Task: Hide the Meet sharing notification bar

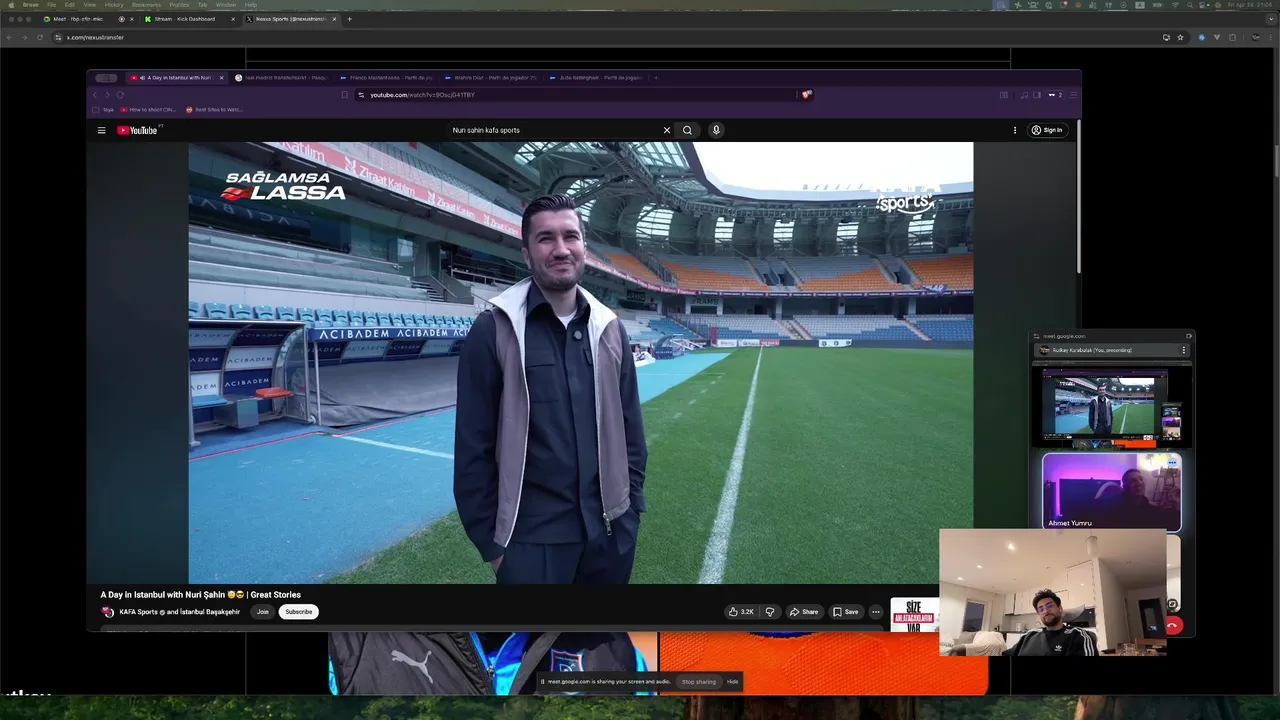Action: coord(733,682)
